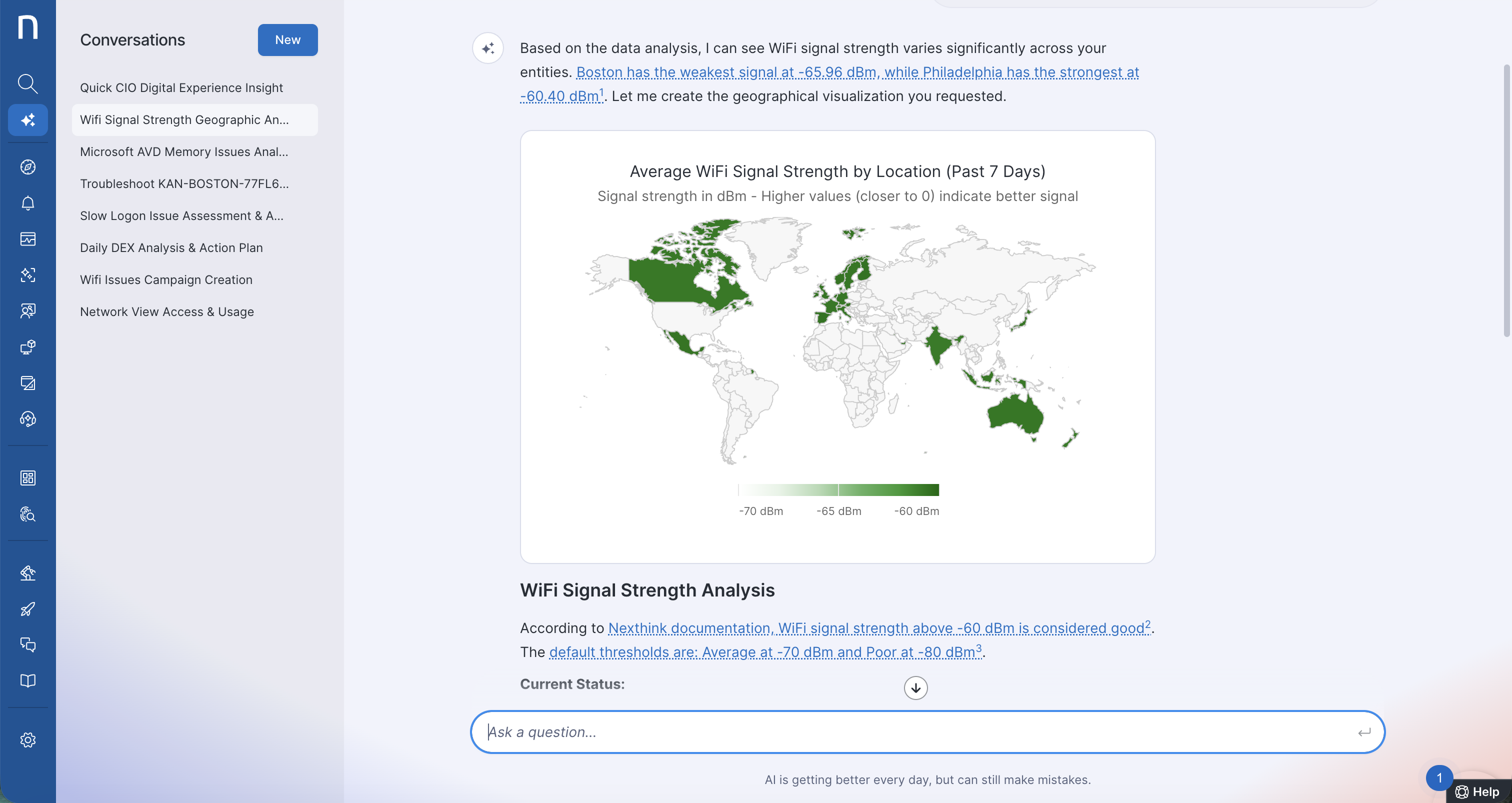
Task: Open the settings gear icon
Action: click(x=27, y=739)
